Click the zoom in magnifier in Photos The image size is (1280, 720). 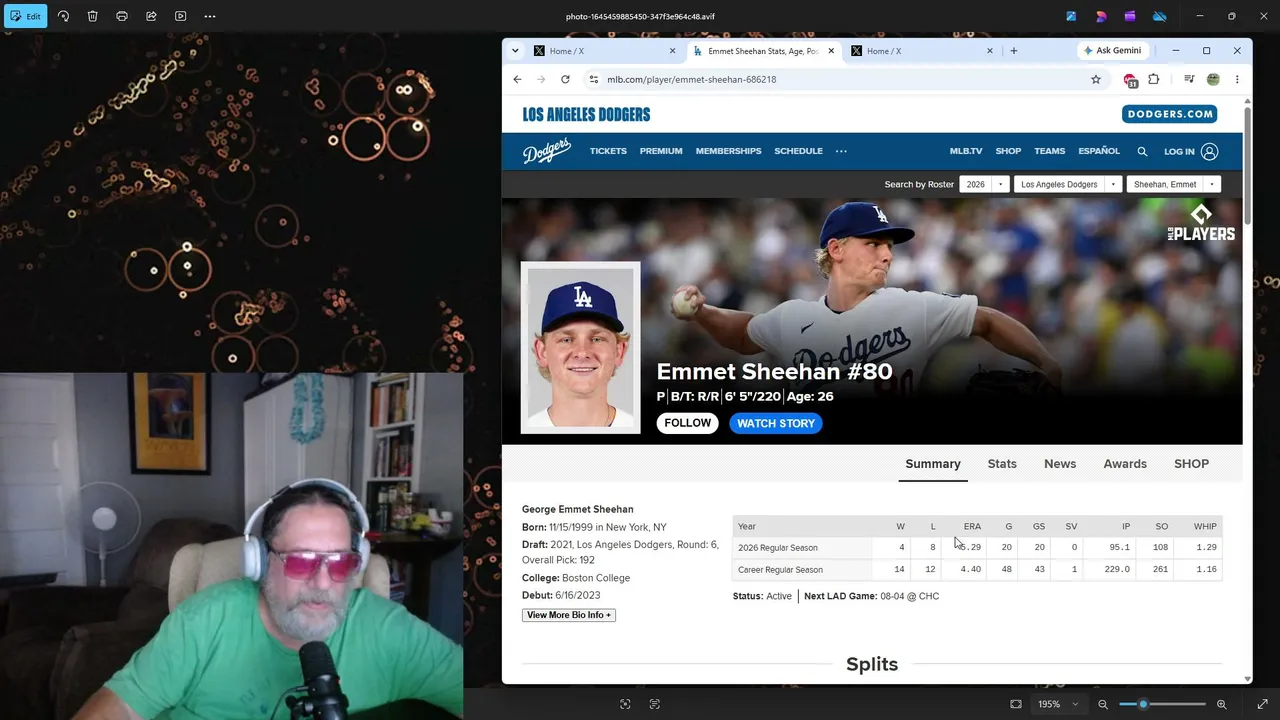click(x=1221, y=704)
